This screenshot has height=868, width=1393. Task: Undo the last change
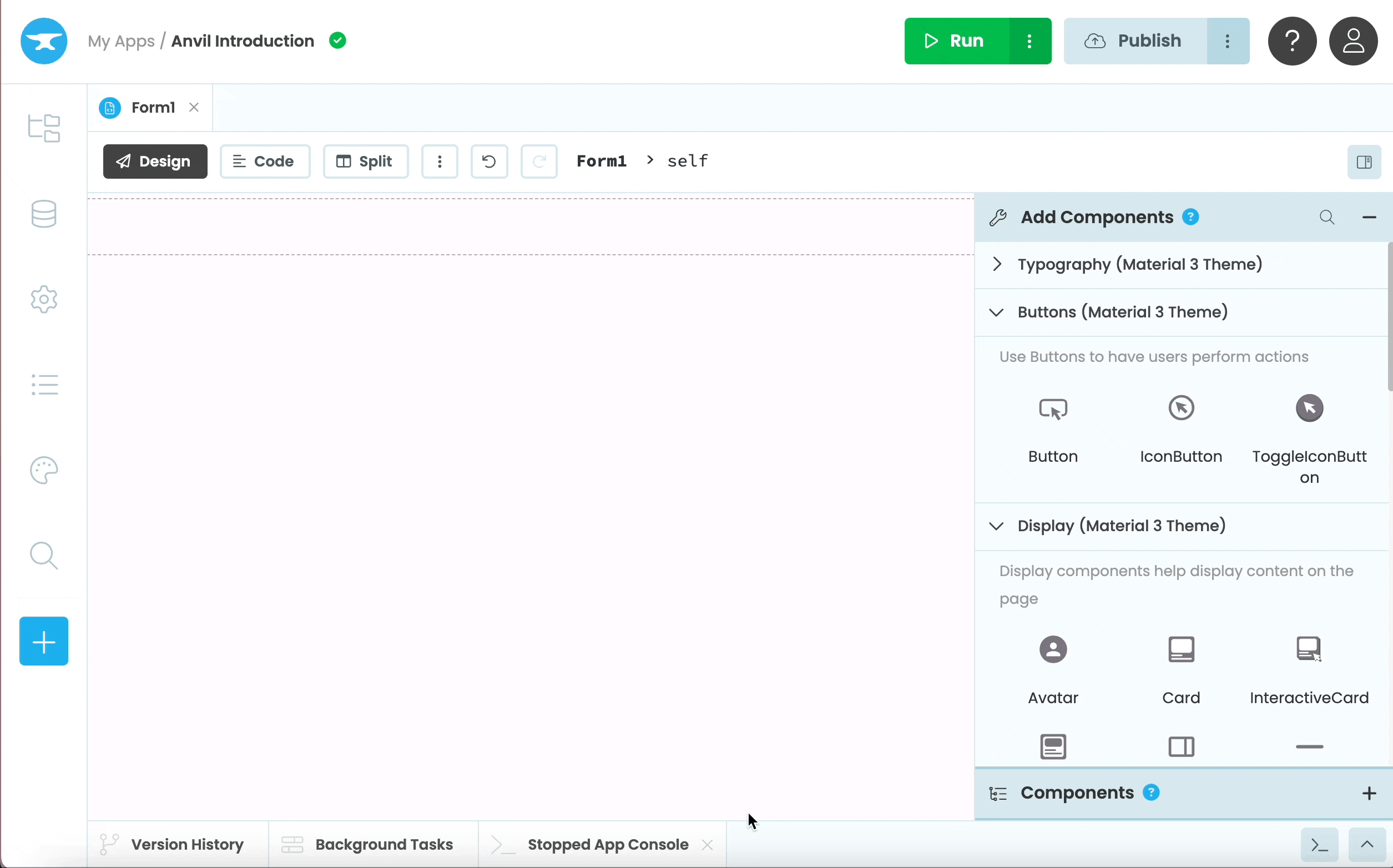[489, 162]
